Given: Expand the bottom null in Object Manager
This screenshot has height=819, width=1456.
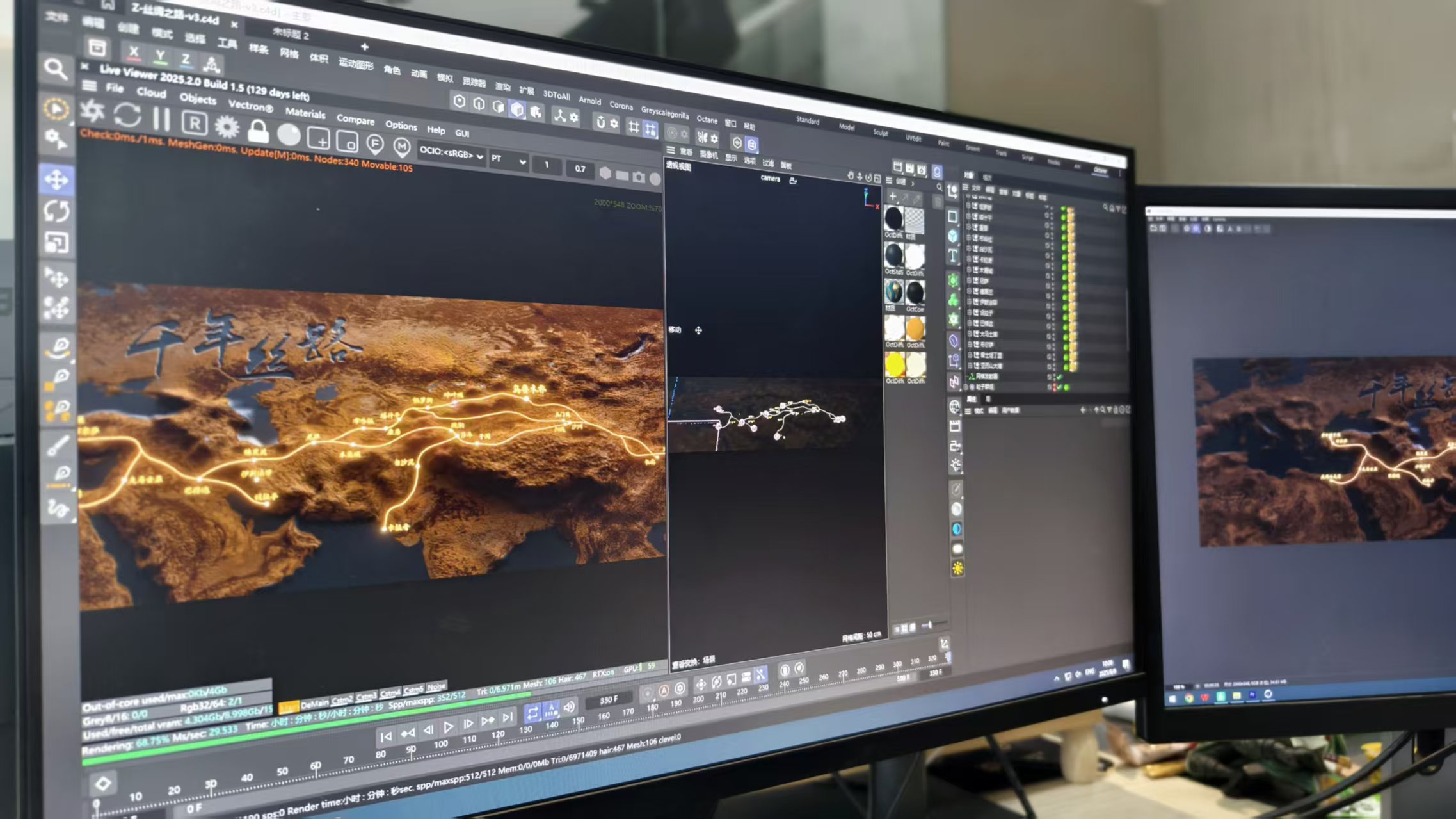Looking at the screenshot, I should (966, 387).
